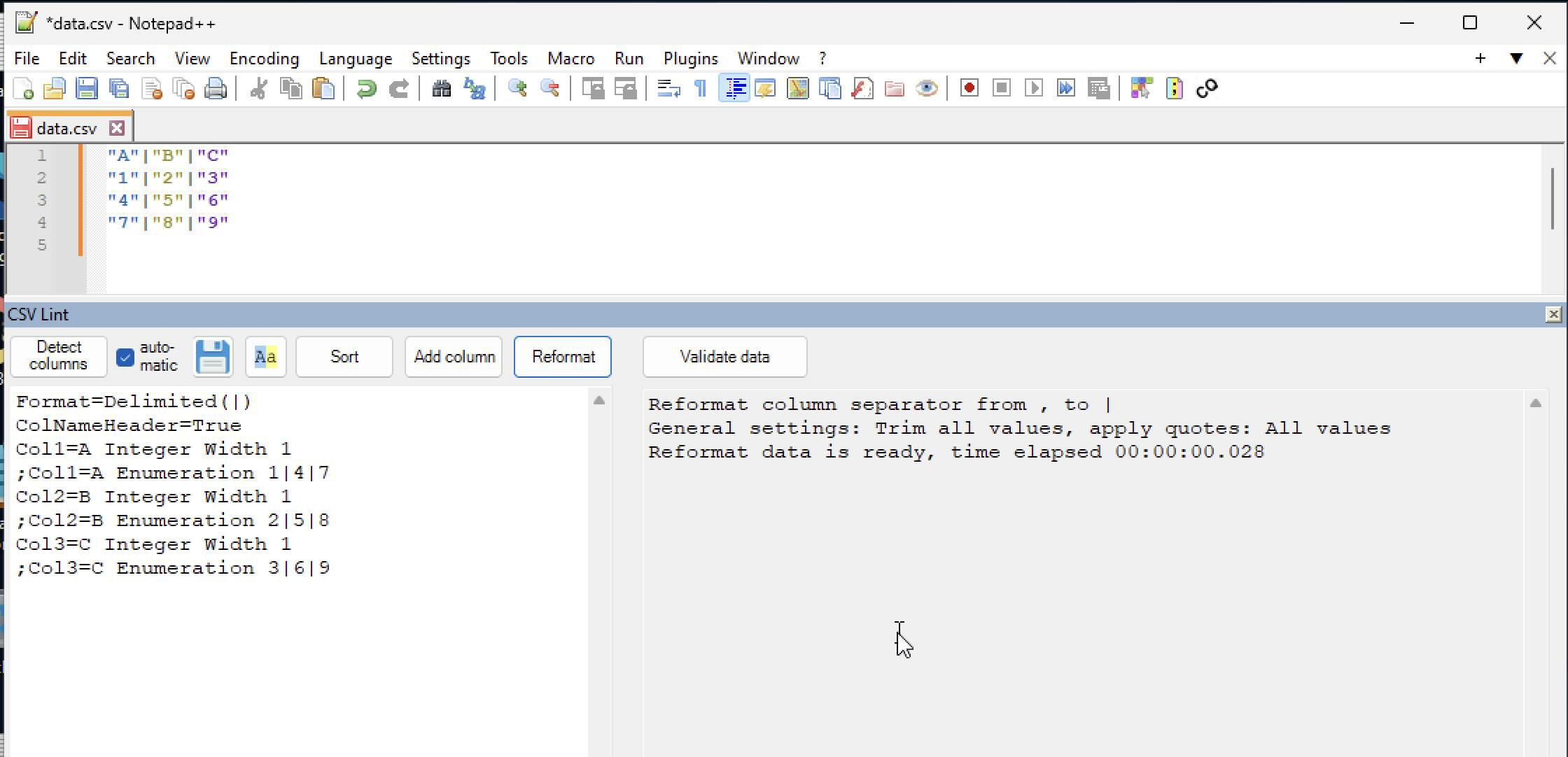Open the Find dialog with the binoculars icon
Image resolution: width=1568 pixels, height=757 pixels.
442,88
